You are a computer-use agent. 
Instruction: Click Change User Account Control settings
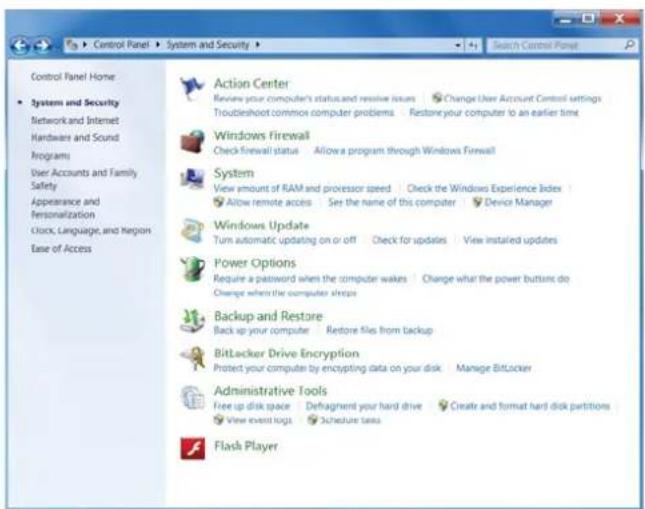click(522, 99)
